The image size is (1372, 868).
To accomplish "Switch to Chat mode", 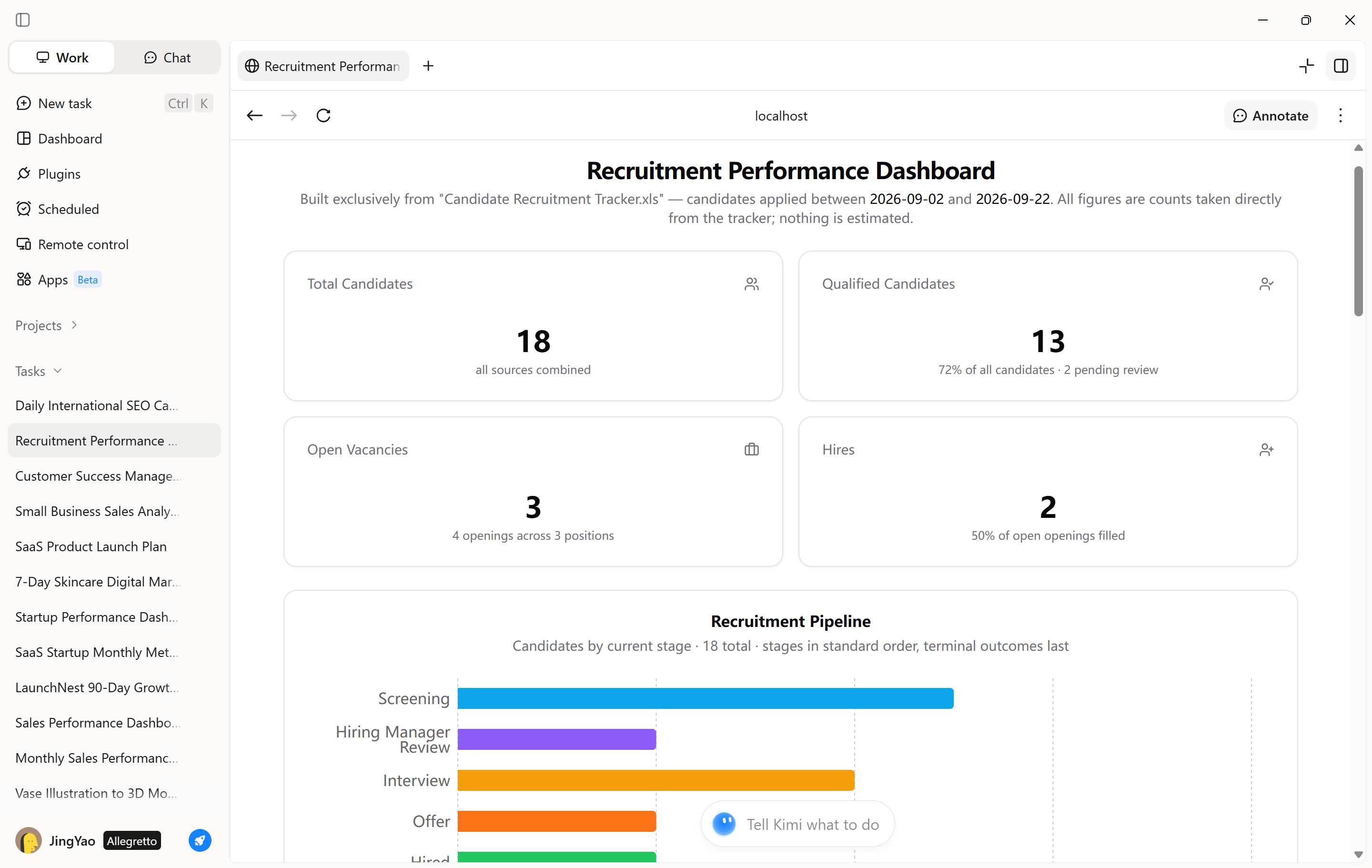I will 167,58.
